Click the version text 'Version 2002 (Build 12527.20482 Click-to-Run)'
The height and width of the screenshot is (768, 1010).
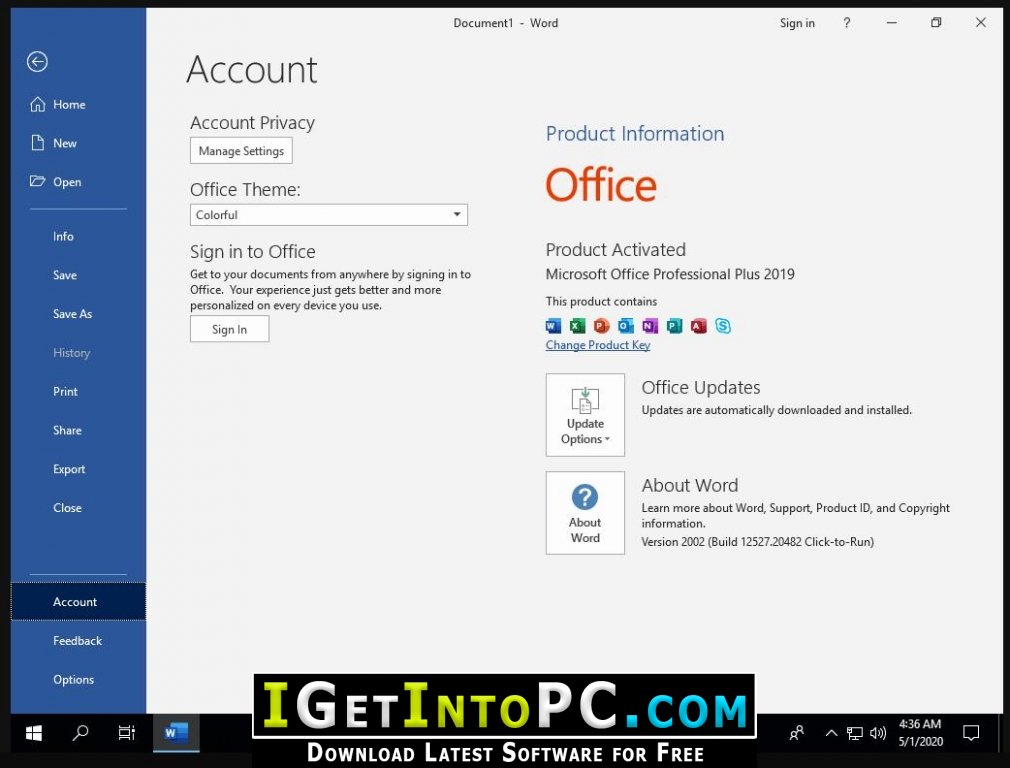758,542
